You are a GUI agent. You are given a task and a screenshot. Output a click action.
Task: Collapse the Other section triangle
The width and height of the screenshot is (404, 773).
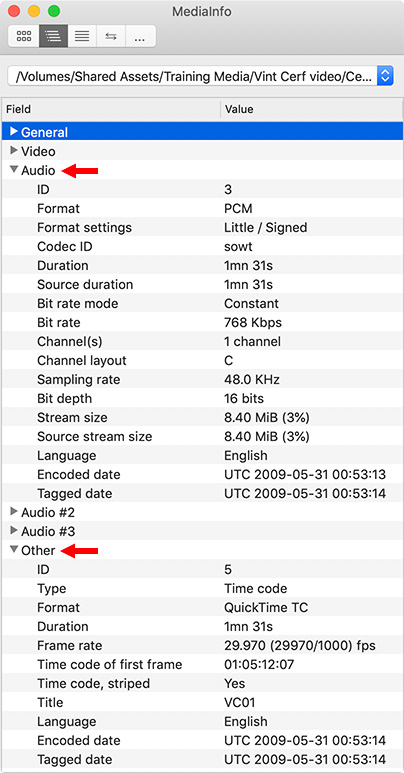14,550
